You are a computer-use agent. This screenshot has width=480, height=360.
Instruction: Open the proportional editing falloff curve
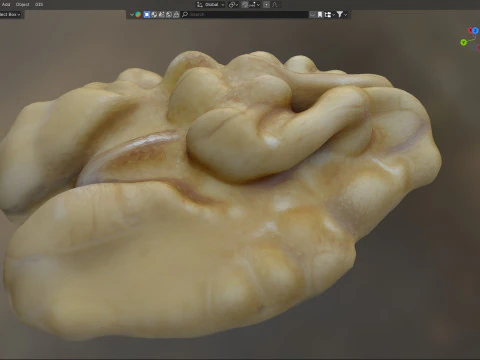[275, 5]
